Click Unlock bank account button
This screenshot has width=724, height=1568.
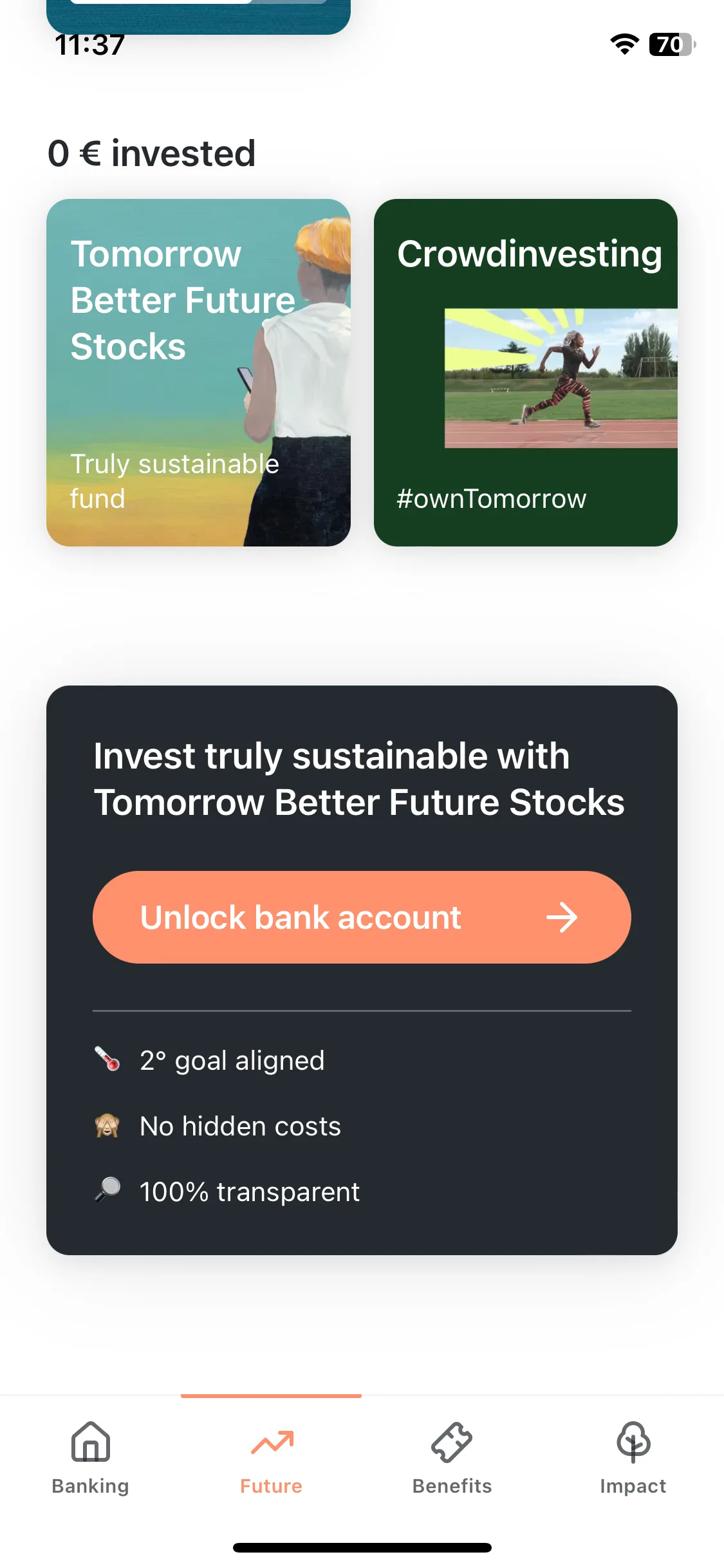pos(362,917)
